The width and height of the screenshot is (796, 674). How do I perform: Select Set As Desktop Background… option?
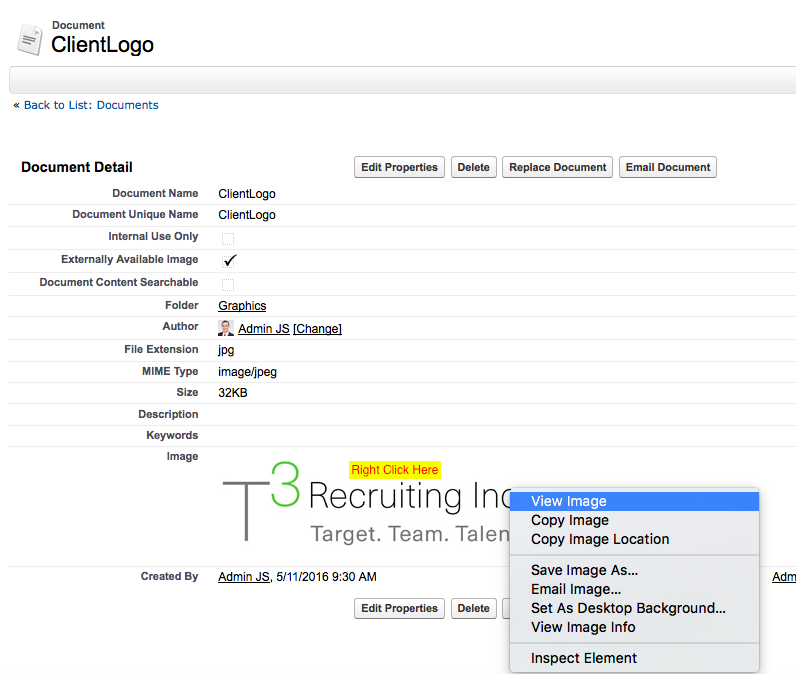[634, 608]
